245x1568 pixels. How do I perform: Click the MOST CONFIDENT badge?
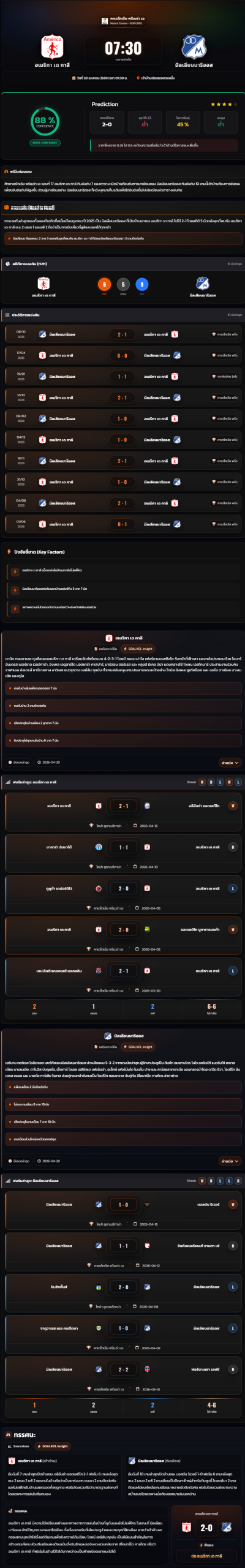click(45, 143)
